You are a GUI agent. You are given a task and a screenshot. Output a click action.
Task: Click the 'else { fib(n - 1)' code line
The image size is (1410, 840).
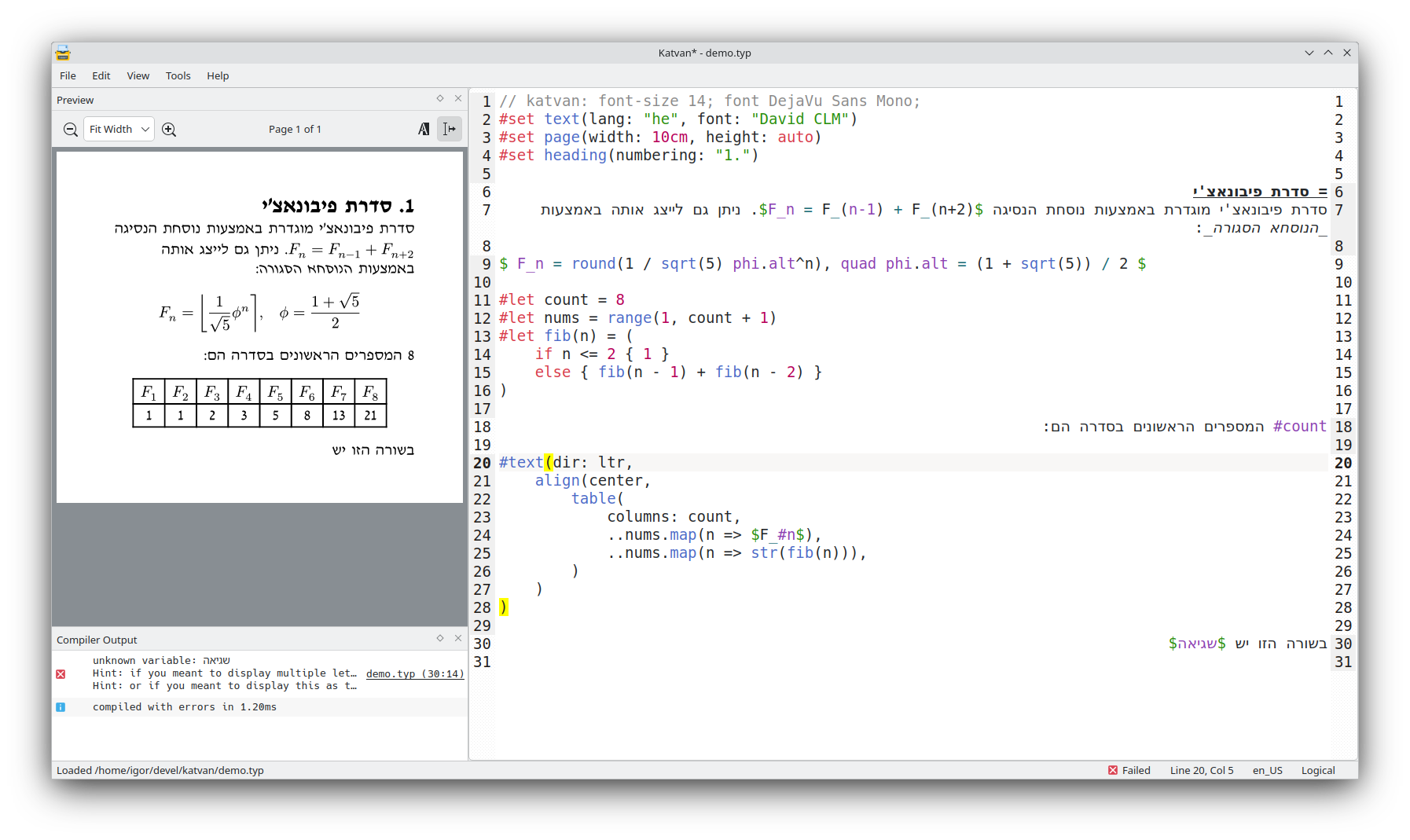tap(678, 372)
